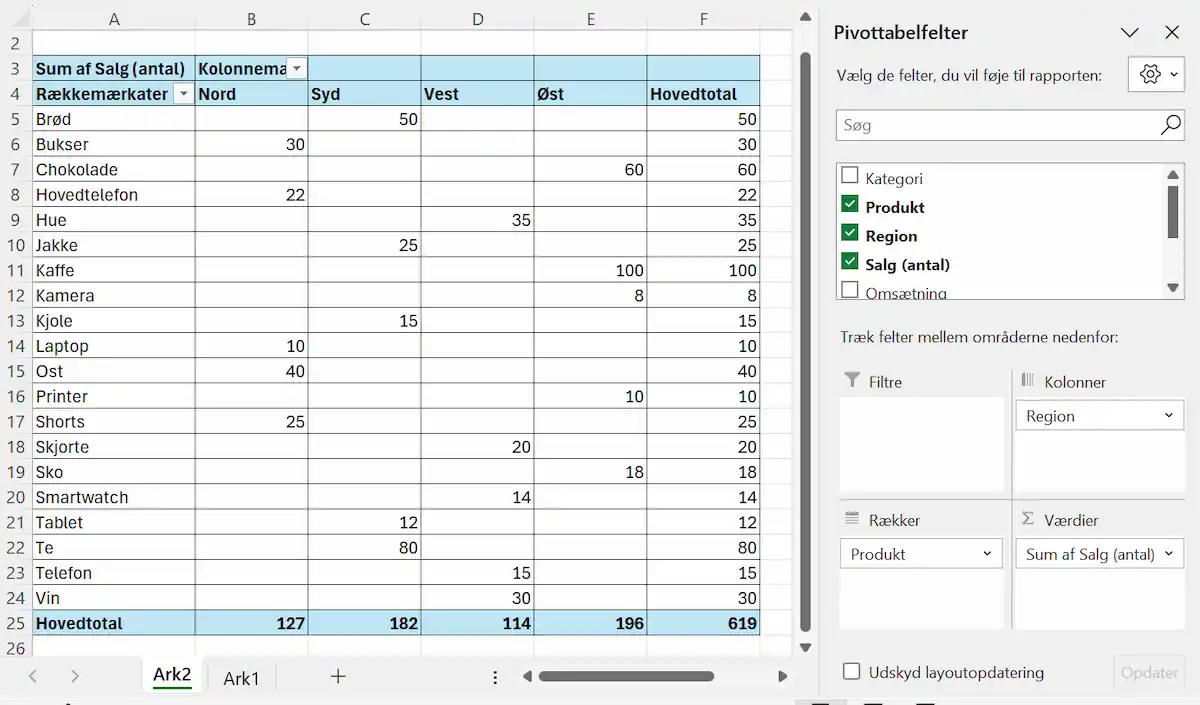Screen dimensions: 1200x705
Task: Click the magnifying glass search icon
Action: coord(1170,125)
